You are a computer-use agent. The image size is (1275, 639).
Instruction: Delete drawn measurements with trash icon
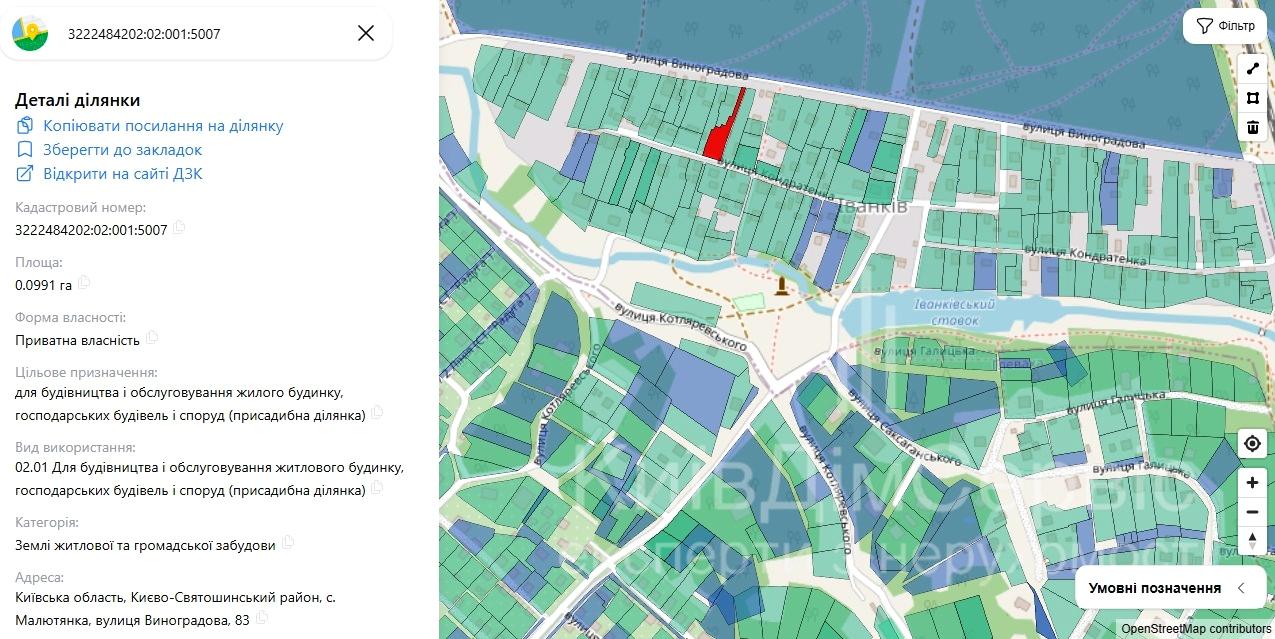tap(1252, 127)
